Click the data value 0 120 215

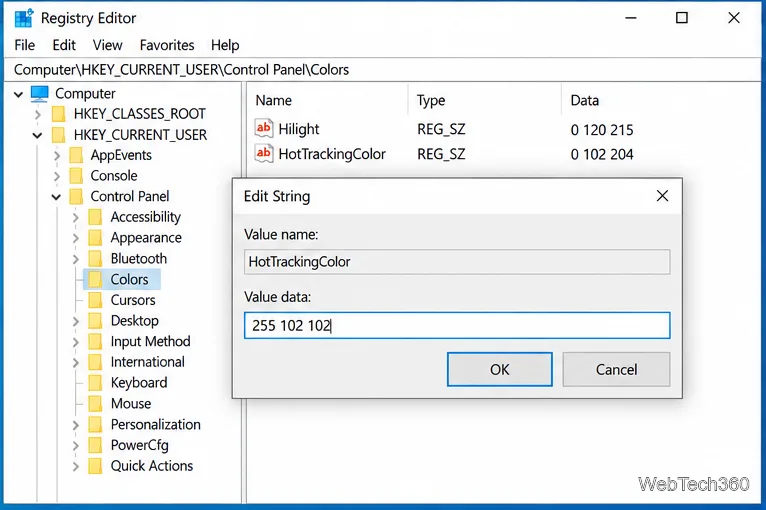click(602, 130)
